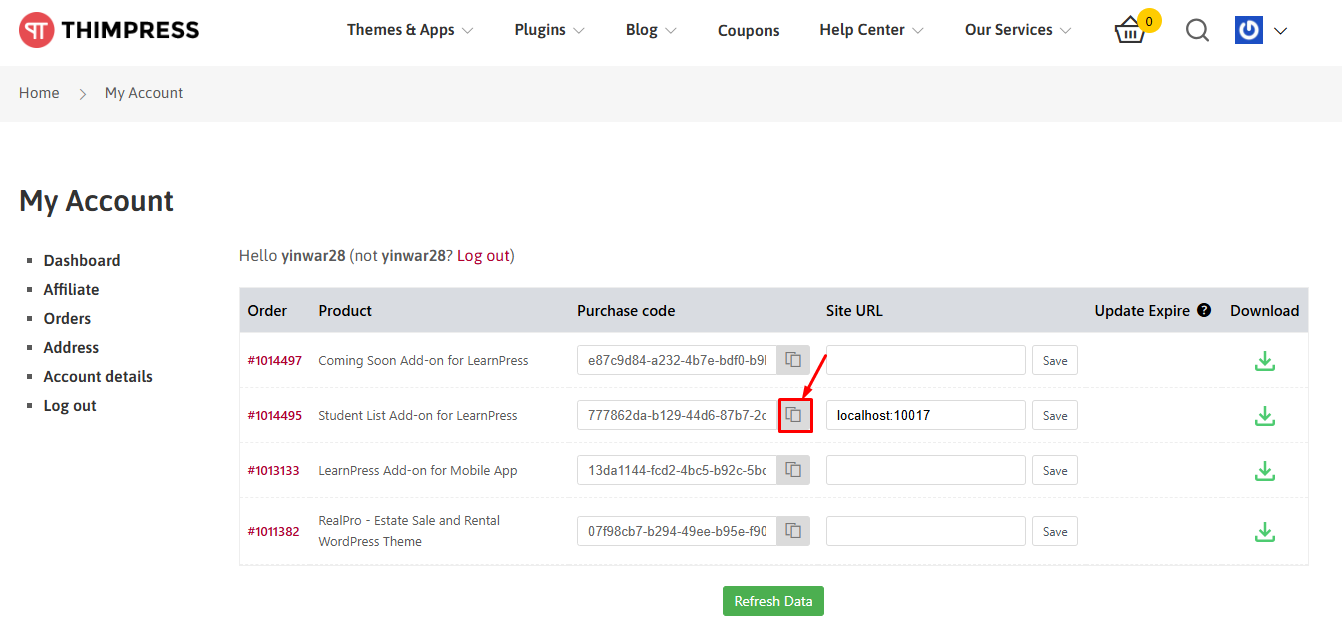The height and width of the screenshot is (626, 1342).
Task: Download LearnPress Add-on for Mobile App
Action: [1265, 470]
